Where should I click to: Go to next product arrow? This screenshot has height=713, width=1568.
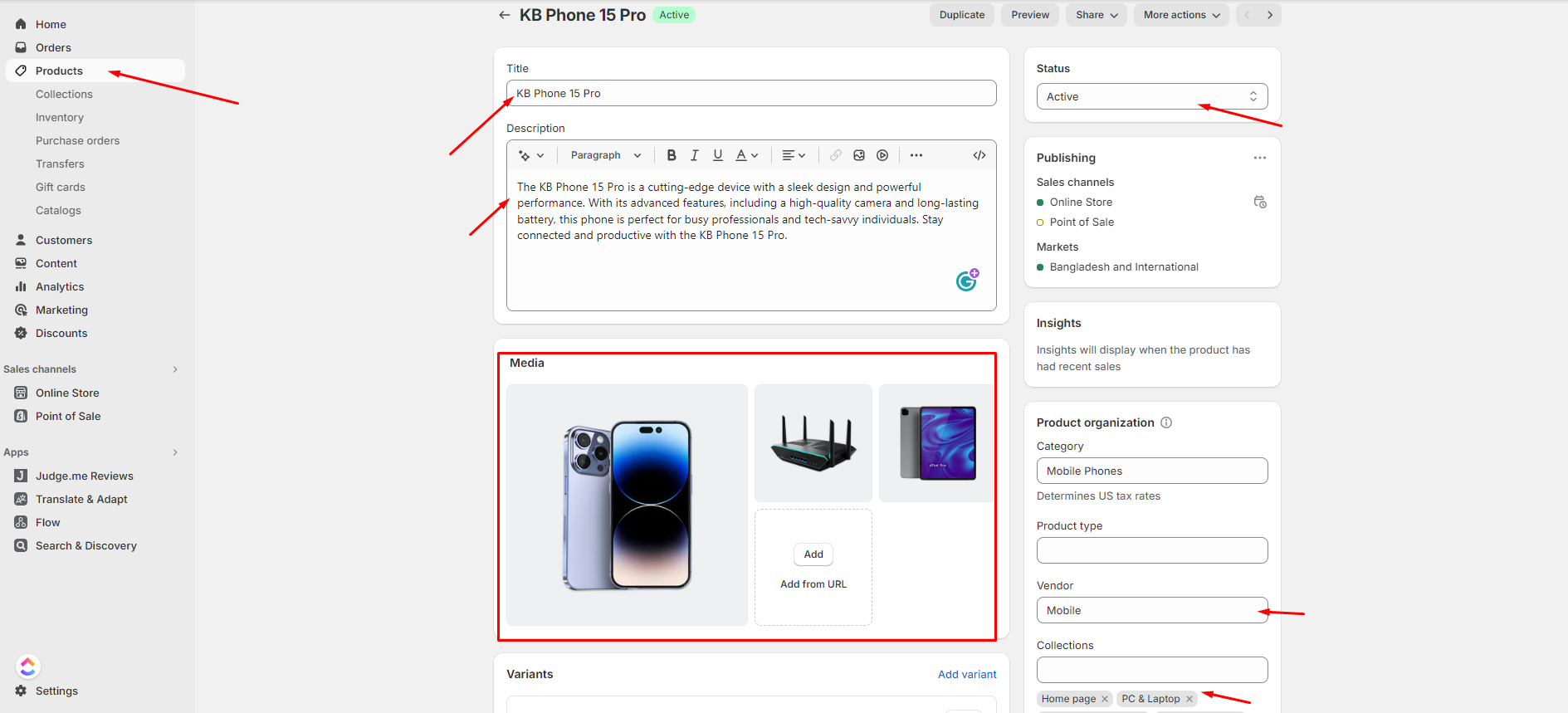click(1270, 15)
